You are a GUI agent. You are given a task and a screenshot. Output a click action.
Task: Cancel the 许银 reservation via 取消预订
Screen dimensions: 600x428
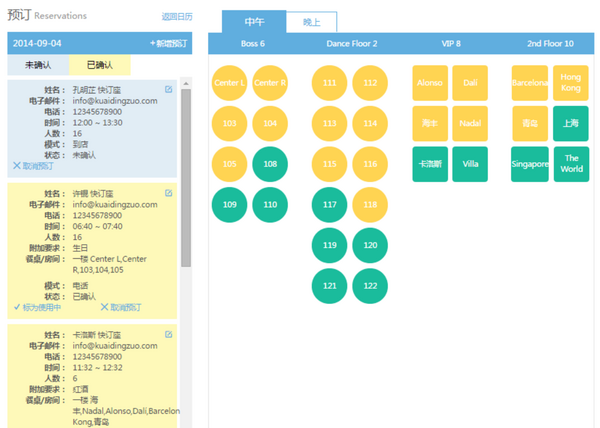point(129,307)
